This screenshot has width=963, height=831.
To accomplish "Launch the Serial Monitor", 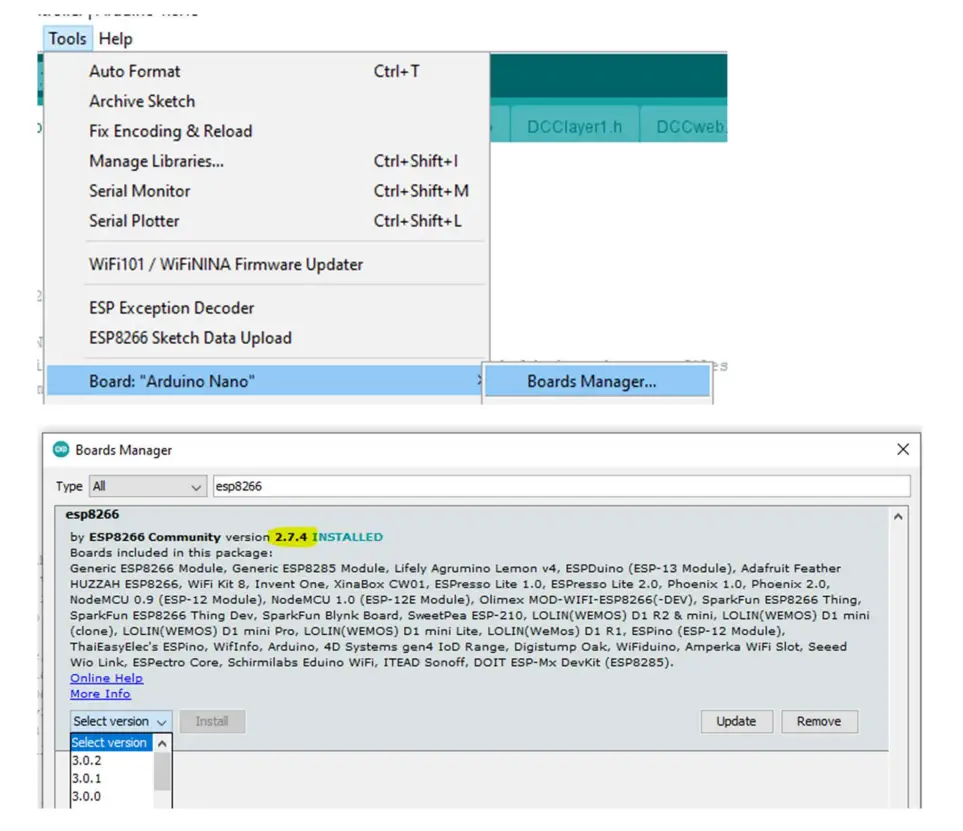I will [x=266, y=191].
